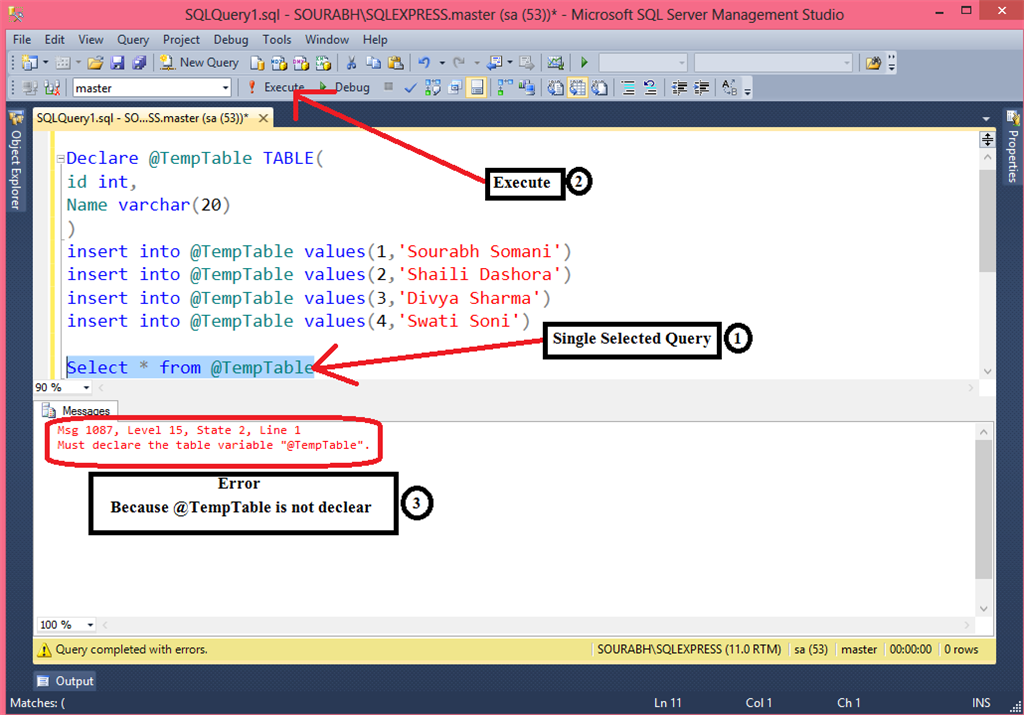
Task: Click the Cut icon in the toolbar
Action: coord(351,62)
